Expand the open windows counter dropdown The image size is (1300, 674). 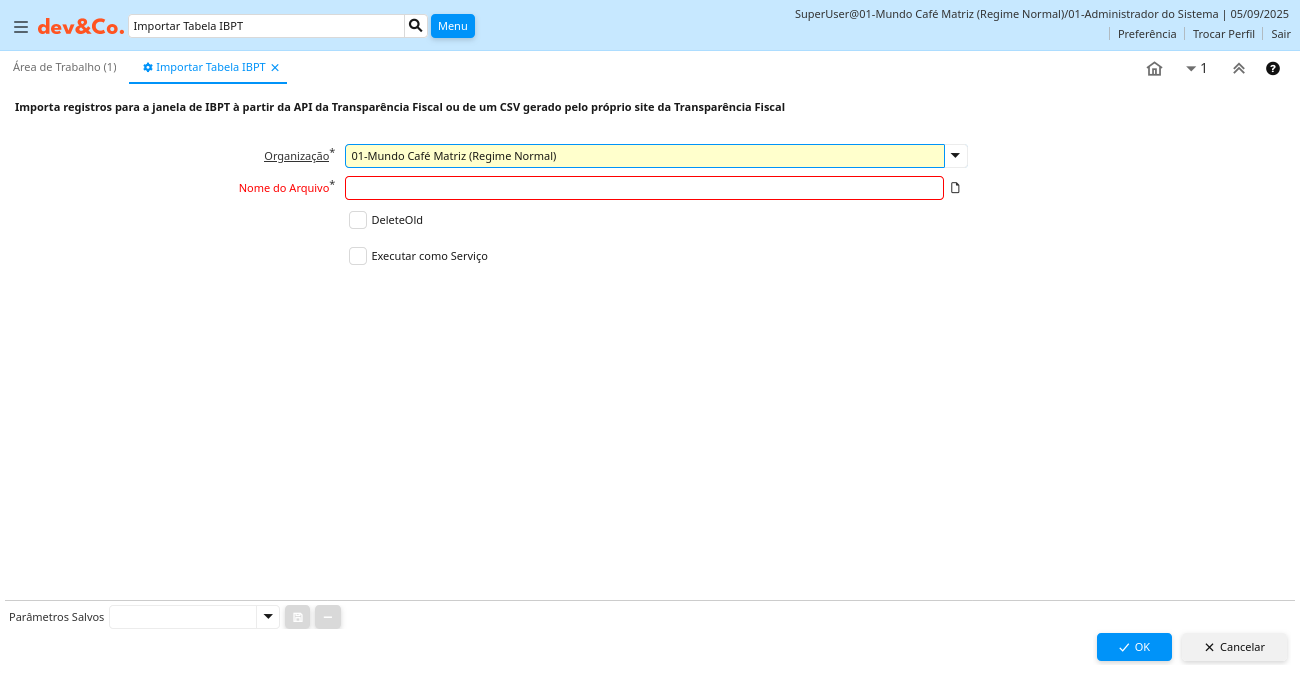tap(1195, 69)
